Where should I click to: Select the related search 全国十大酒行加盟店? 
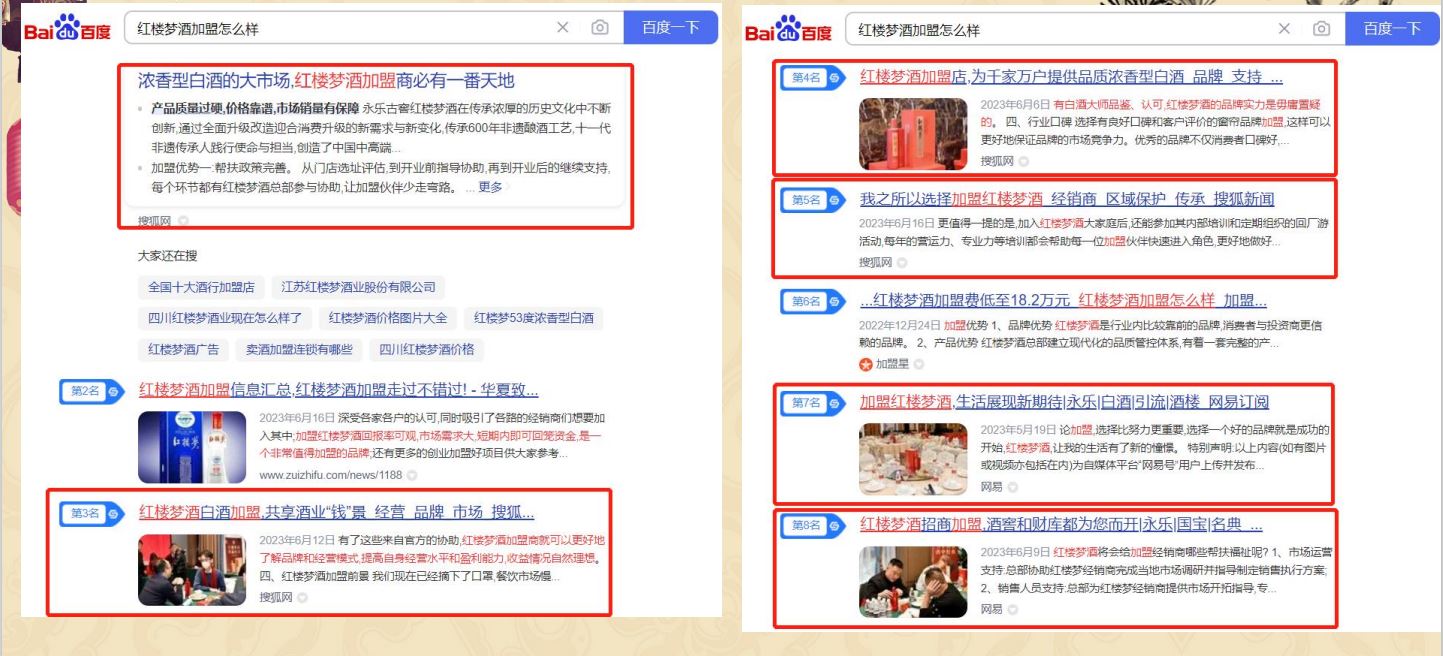click(x=201, y=288)
